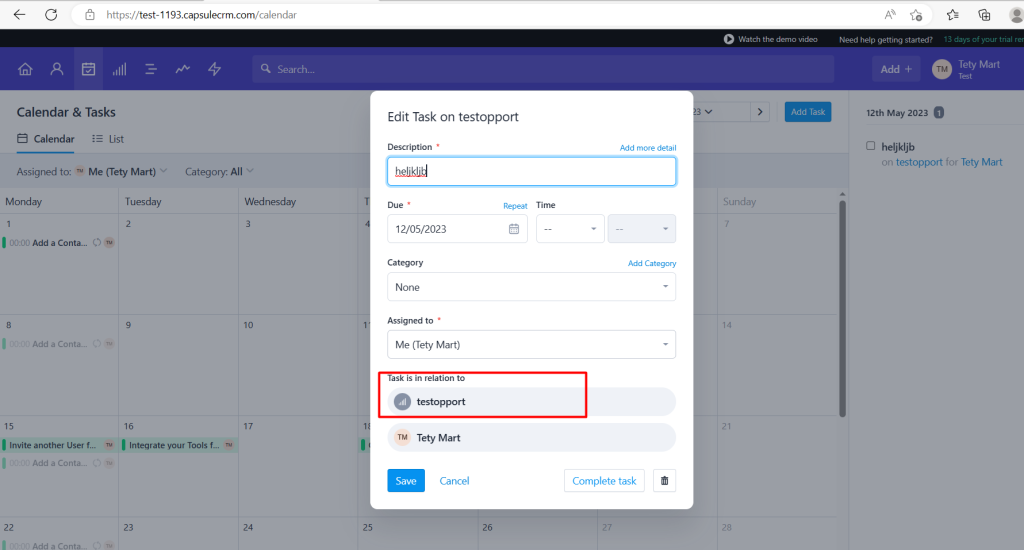Open the date picker calendar icon
This screenshot has height=550, width=1024.
(514, 229)
